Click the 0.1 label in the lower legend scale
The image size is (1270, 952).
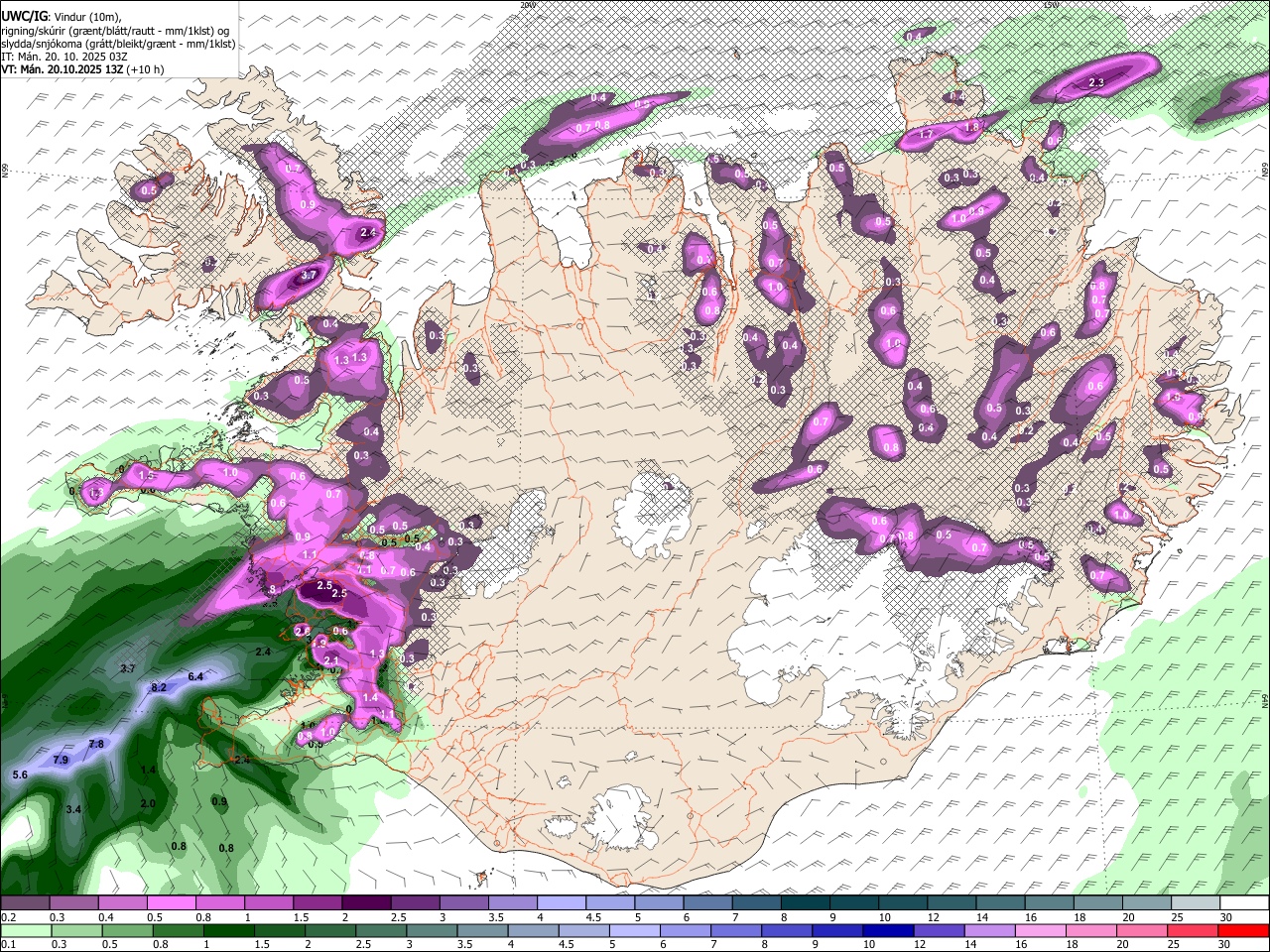pos(8,945)
